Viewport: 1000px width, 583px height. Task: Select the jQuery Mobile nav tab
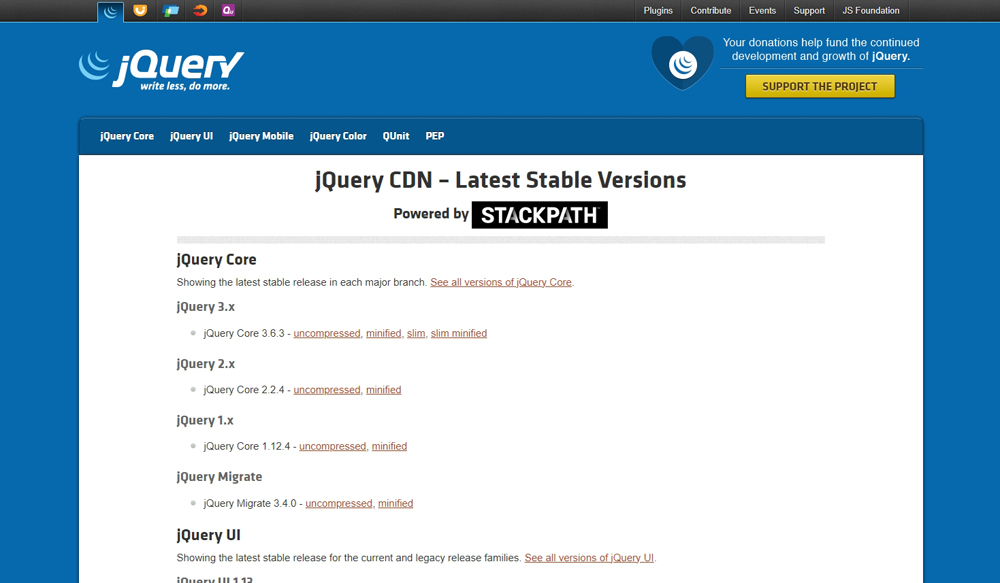261,136
